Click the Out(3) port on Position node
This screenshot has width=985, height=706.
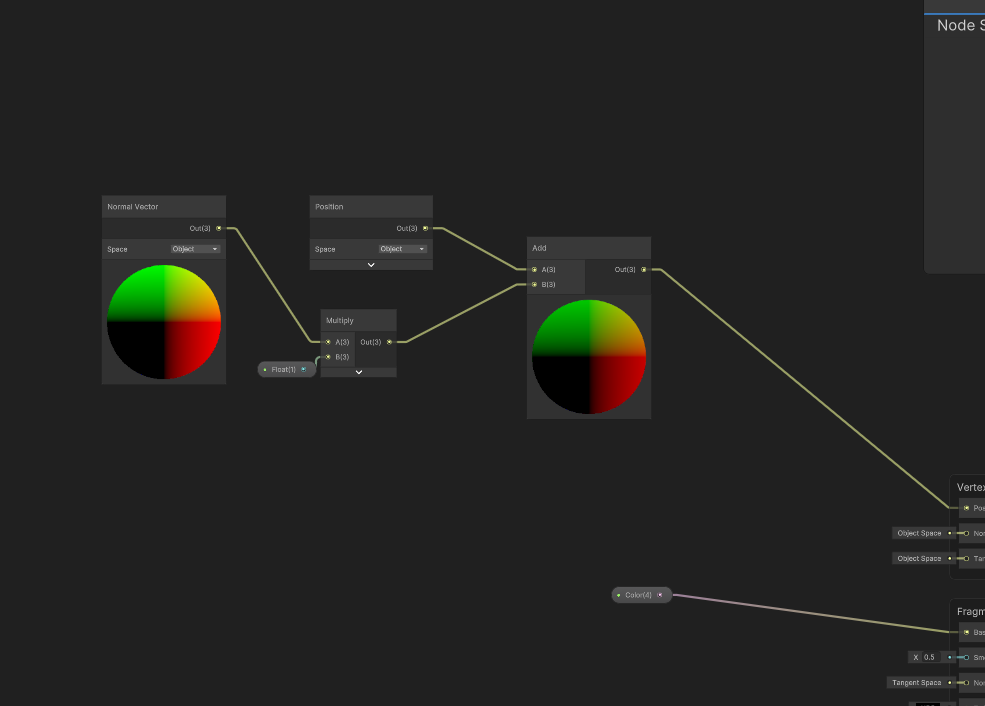[425, 228]
